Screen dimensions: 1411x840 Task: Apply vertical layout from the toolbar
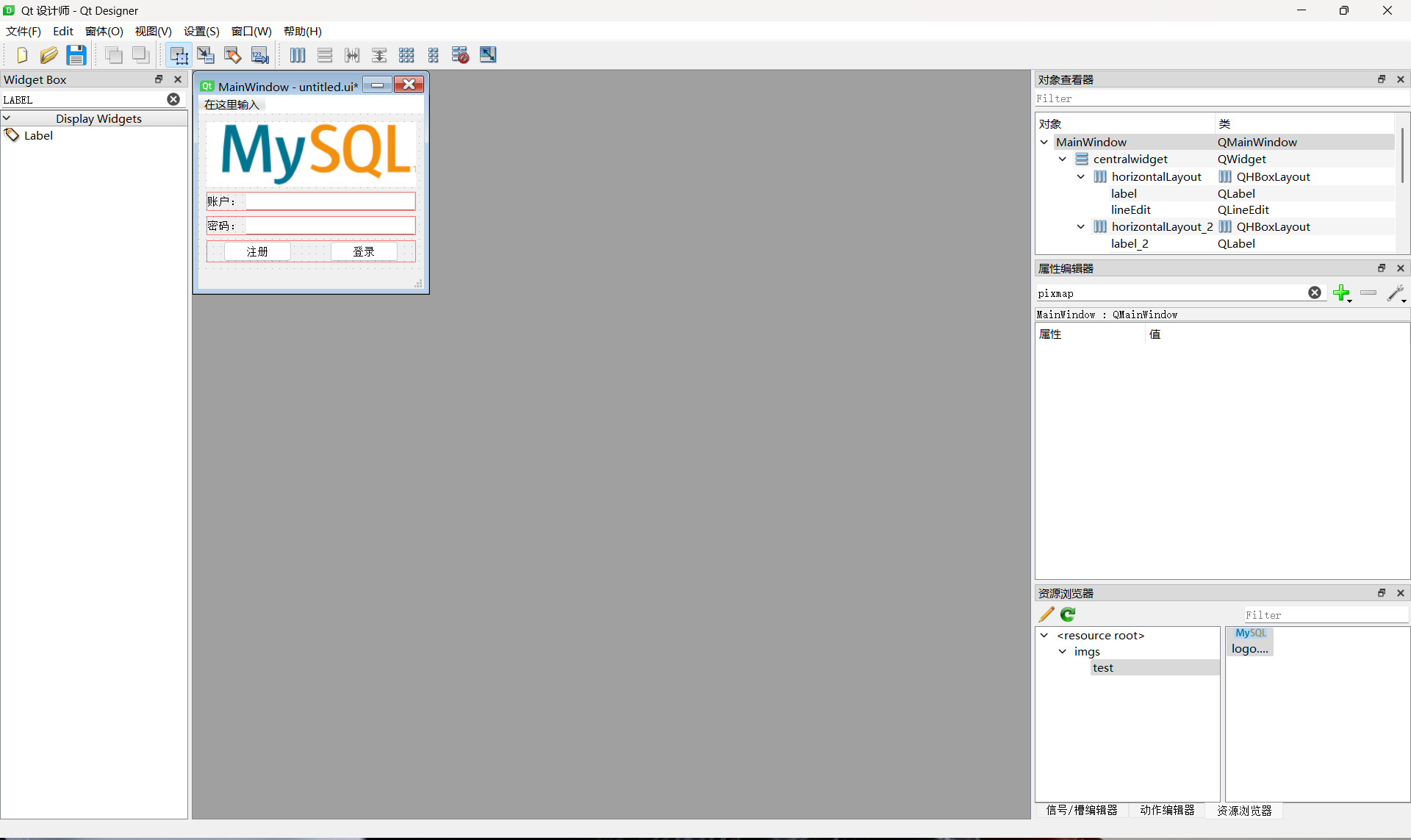(325, 55)
